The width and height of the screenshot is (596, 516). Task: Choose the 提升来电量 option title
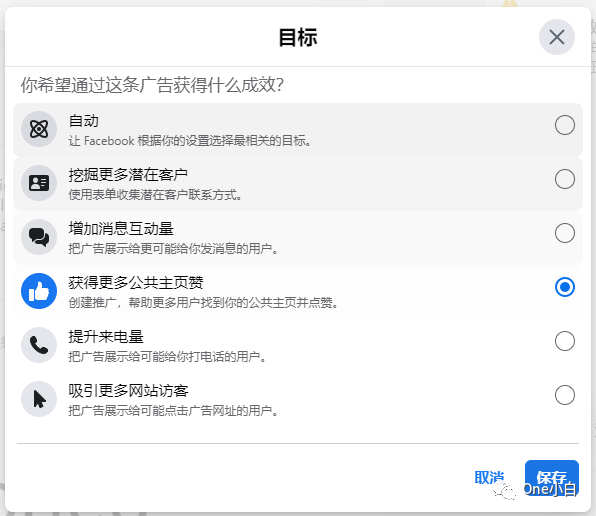tap(106, 337)
